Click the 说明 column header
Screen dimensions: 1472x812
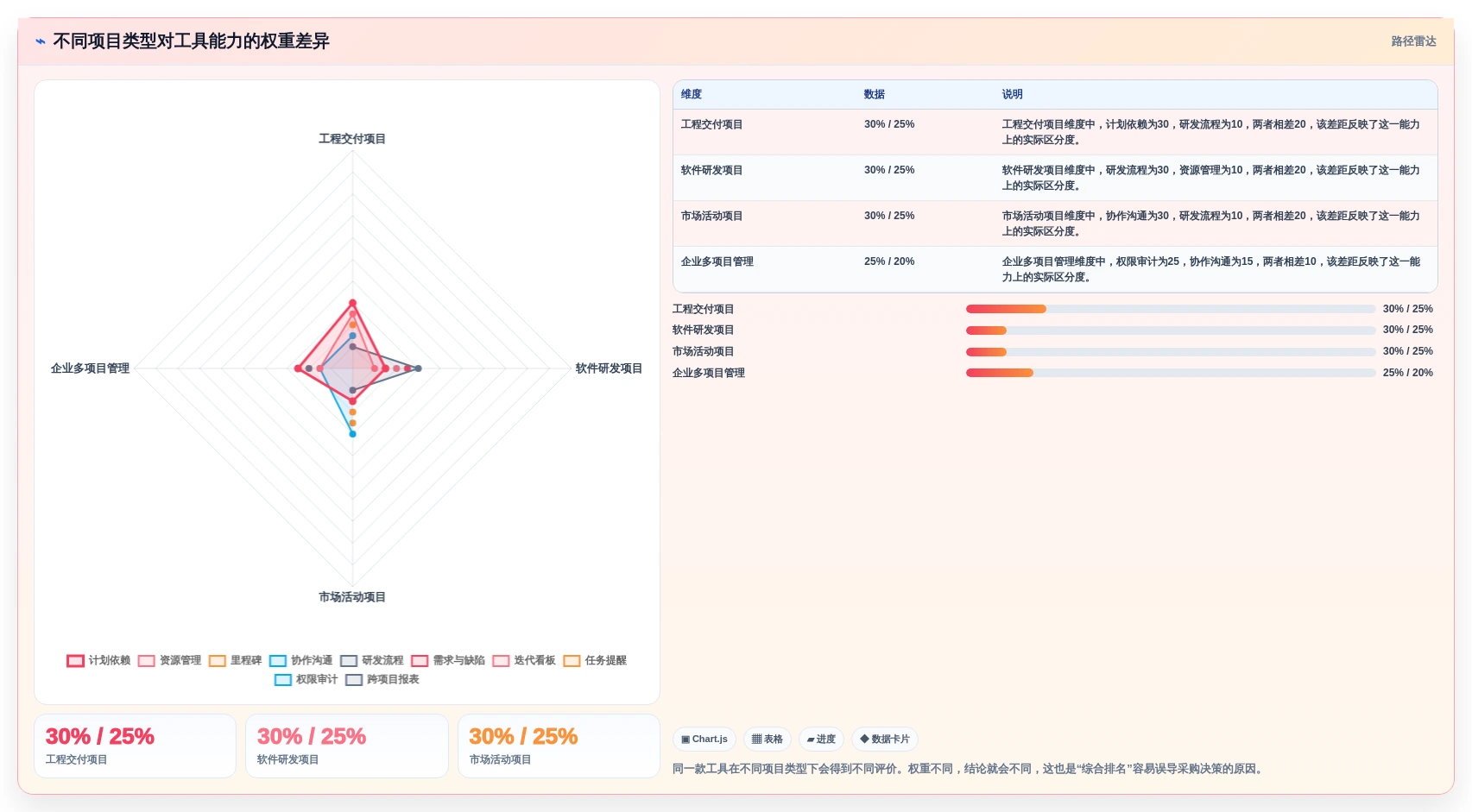(x=1013, y=94)
